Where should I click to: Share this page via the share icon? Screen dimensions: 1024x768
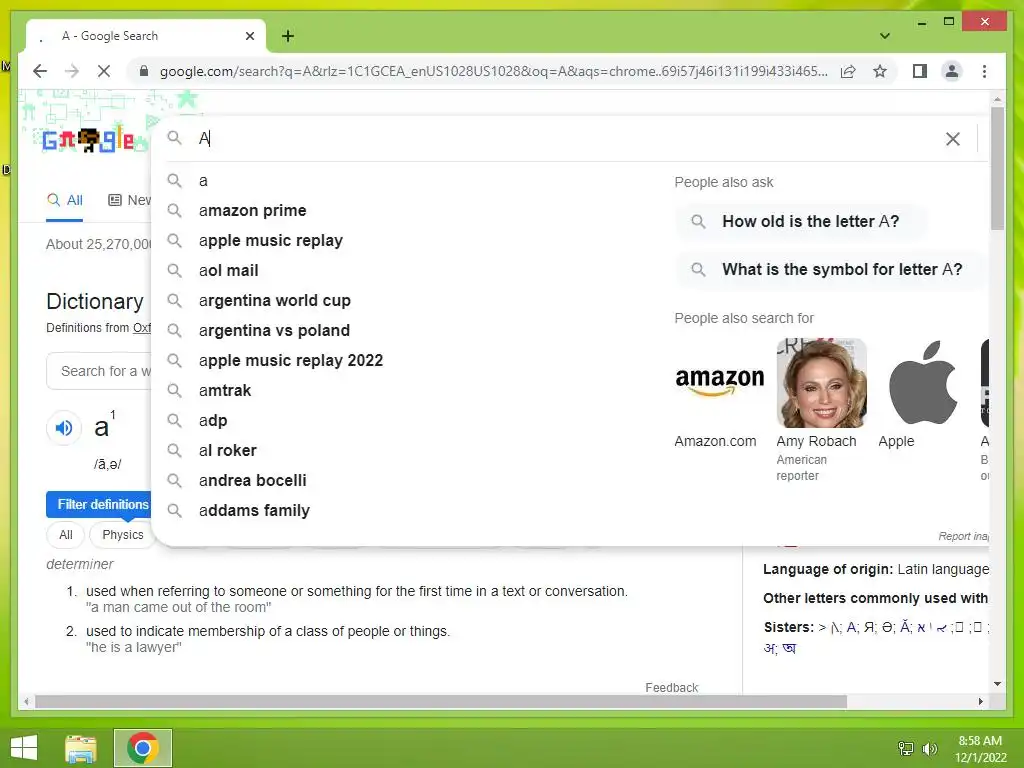(x=848, y=71)
